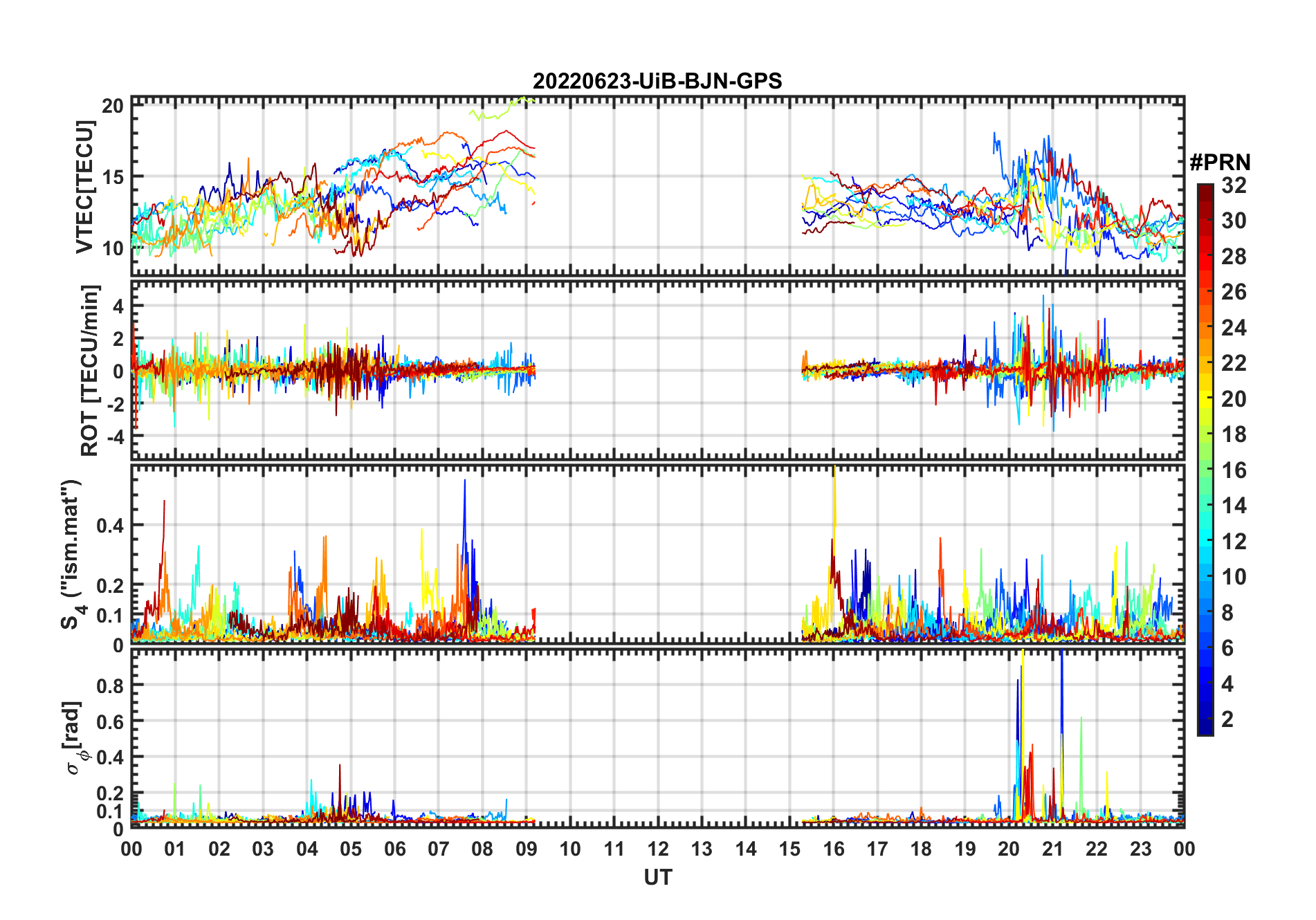Image resolution: width=1316 pixels, height=920 pixels.
Task: Click the x-axis tick label 23
Action: (x=1141, y=849)
